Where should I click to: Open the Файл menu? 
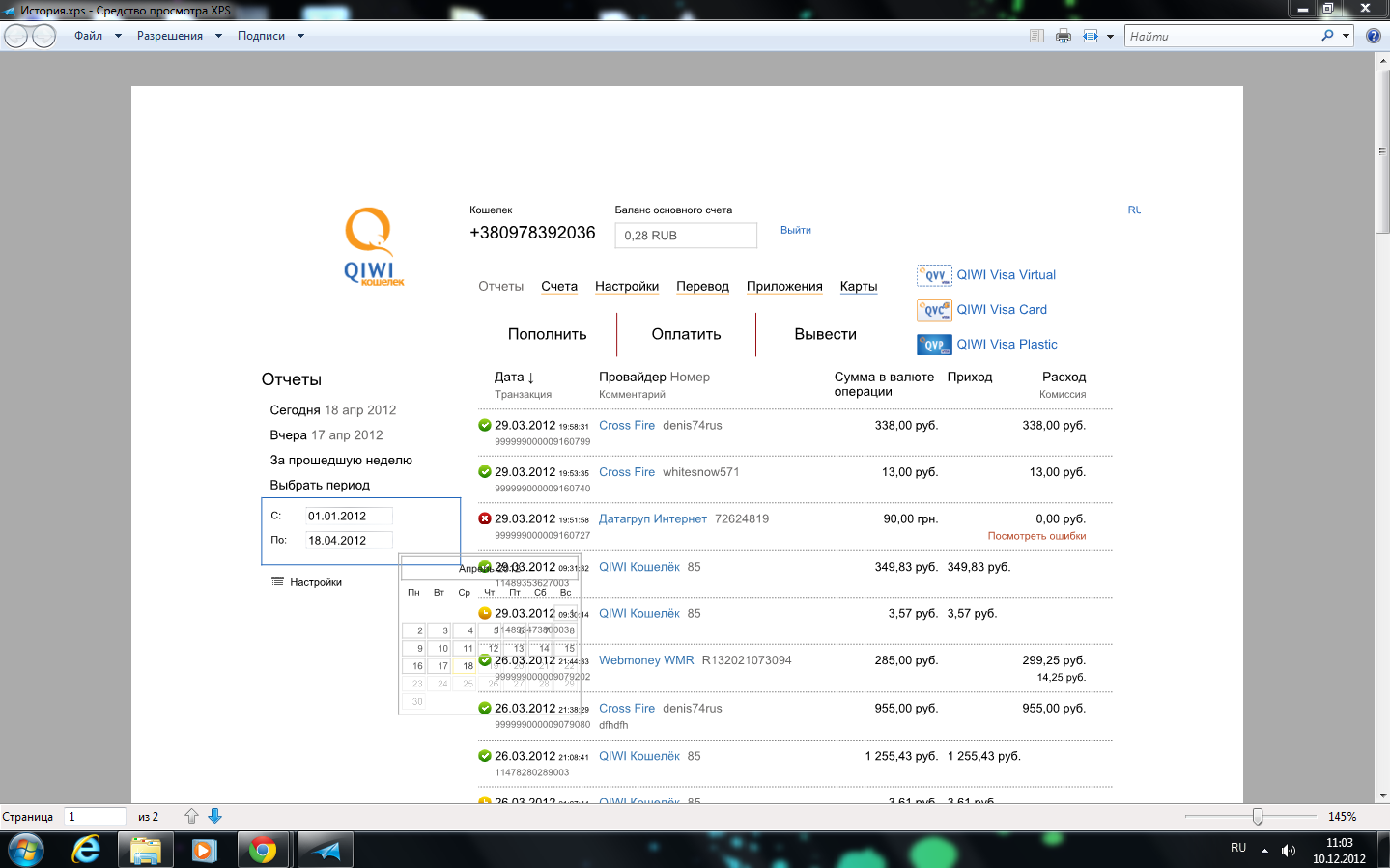tap(89, 36)
